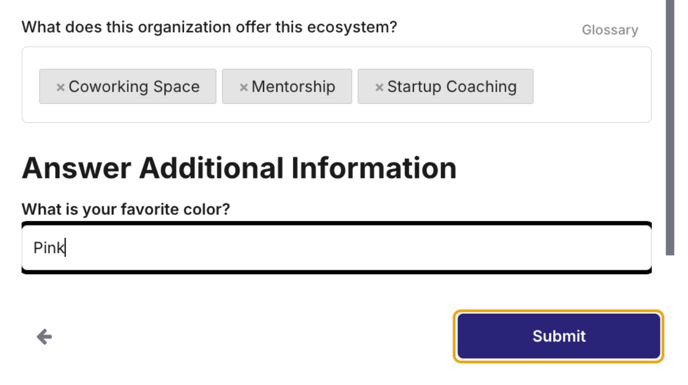Click the 'What is your favorite color?' label
The height and width of the screenshot is (385, 688).
pyautogui.click(x=125, y=209)
